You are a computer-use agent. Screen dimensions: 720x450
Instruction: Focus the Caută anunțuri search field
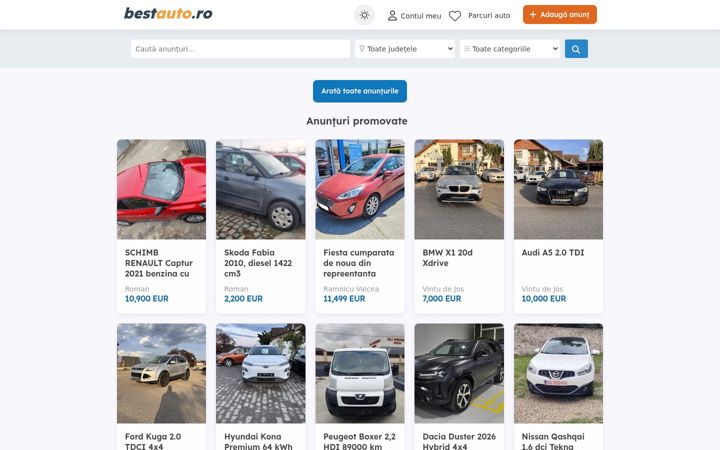(x=240, y=49)
